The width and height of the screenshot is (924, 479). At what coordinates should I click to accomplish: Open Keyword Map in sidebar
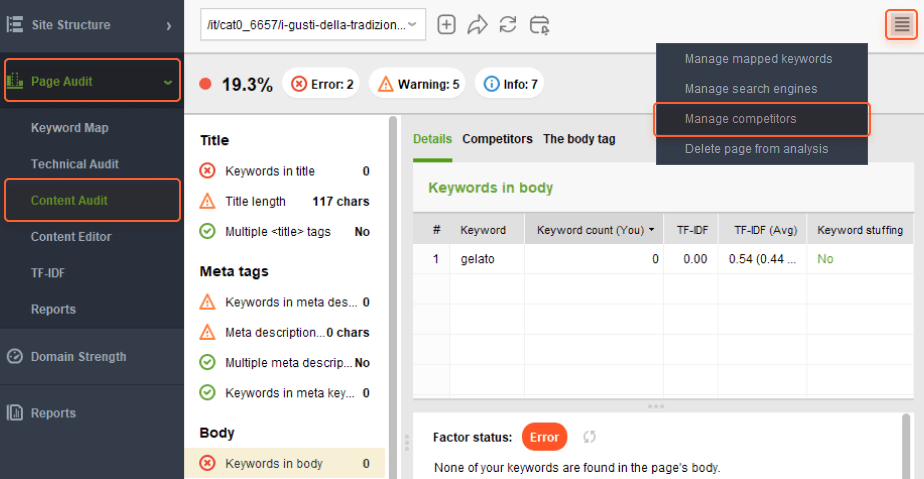[x=70, y=128]
